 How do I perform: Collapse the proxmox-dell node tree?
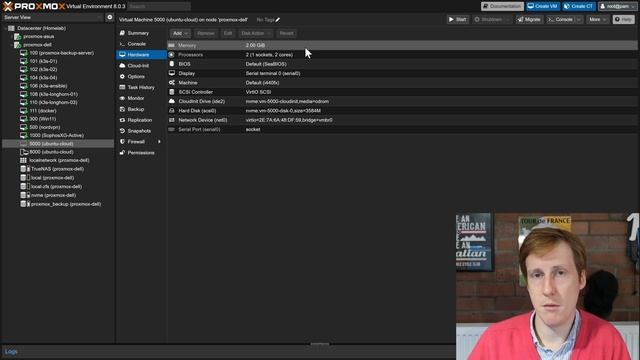coord(11,45)
